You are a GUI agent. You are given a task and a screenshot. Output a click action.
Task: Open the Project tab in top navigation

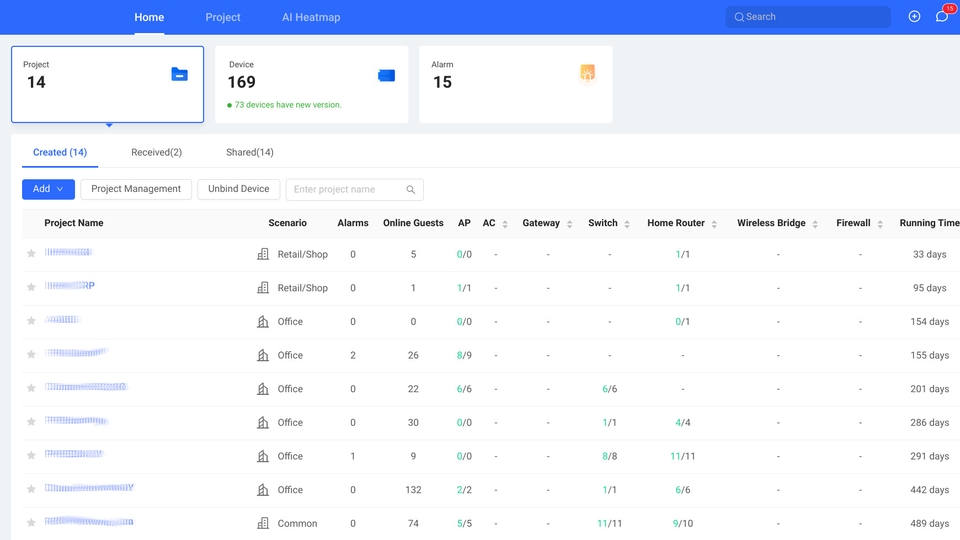(x=223, y=17)
